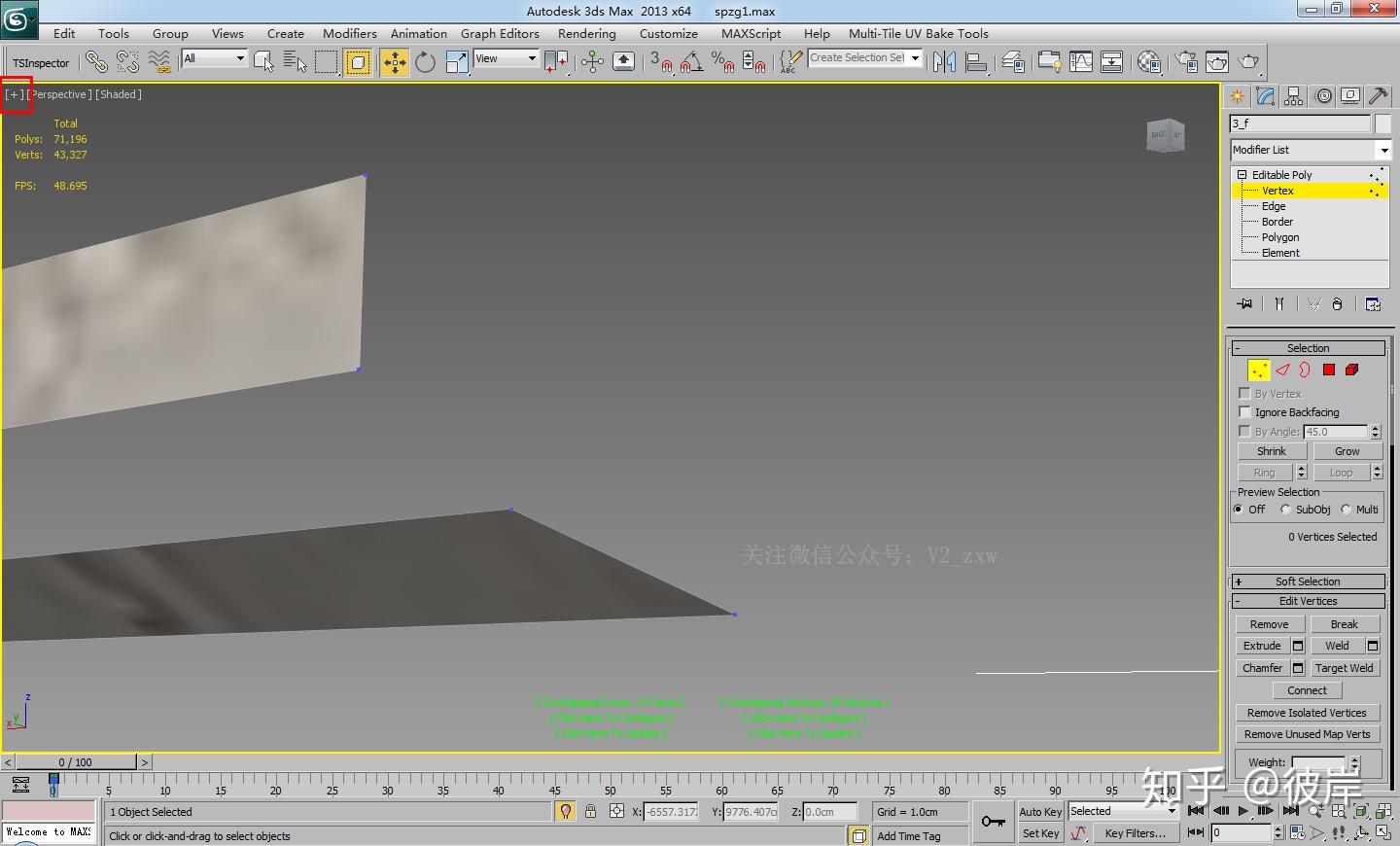Click the 0 / 100 time slider
1400x846 pixels.
[x=76, y=762]
